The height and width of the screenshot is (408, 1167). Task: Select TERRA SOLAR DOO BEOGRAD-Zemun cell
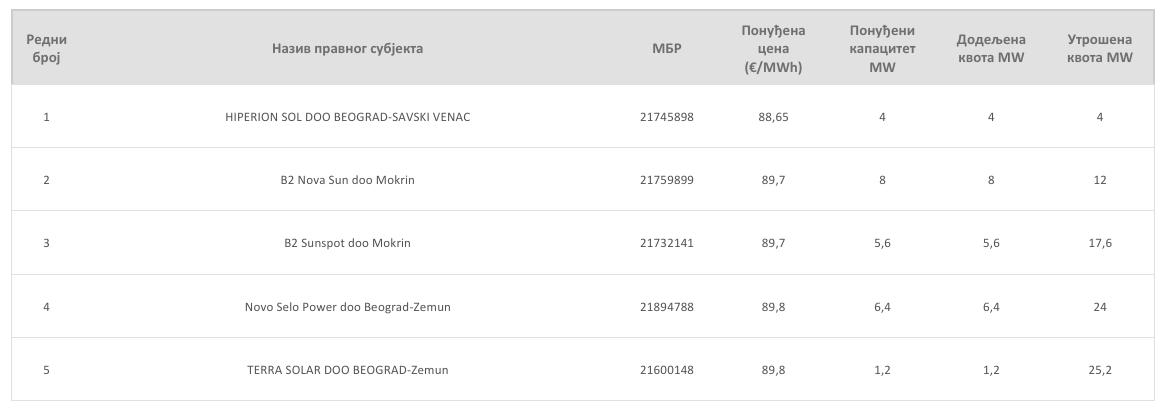pos(347,370)
